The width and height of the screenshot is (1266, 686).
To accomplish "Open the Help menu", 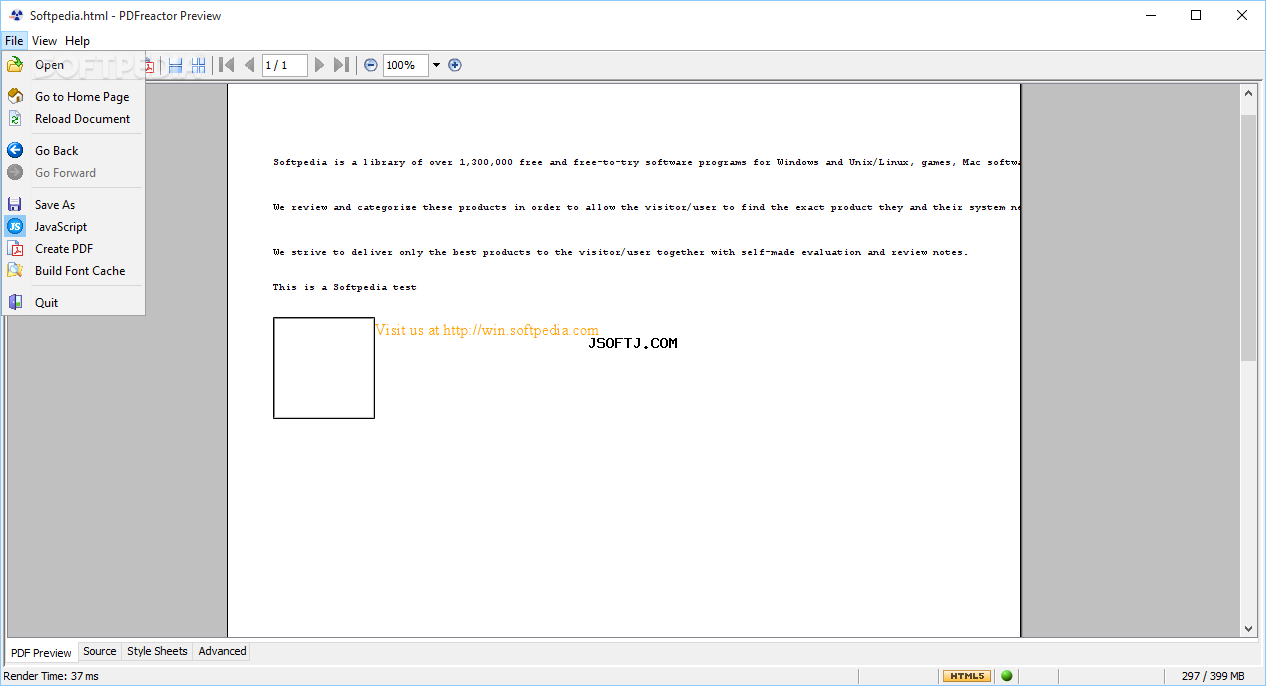I will point(77,41).
